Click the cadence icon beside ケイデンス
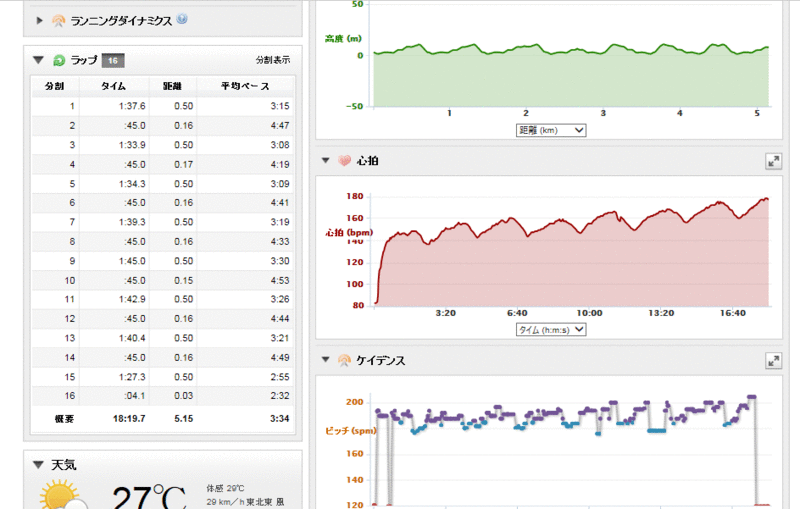 (x=344, y=360)
